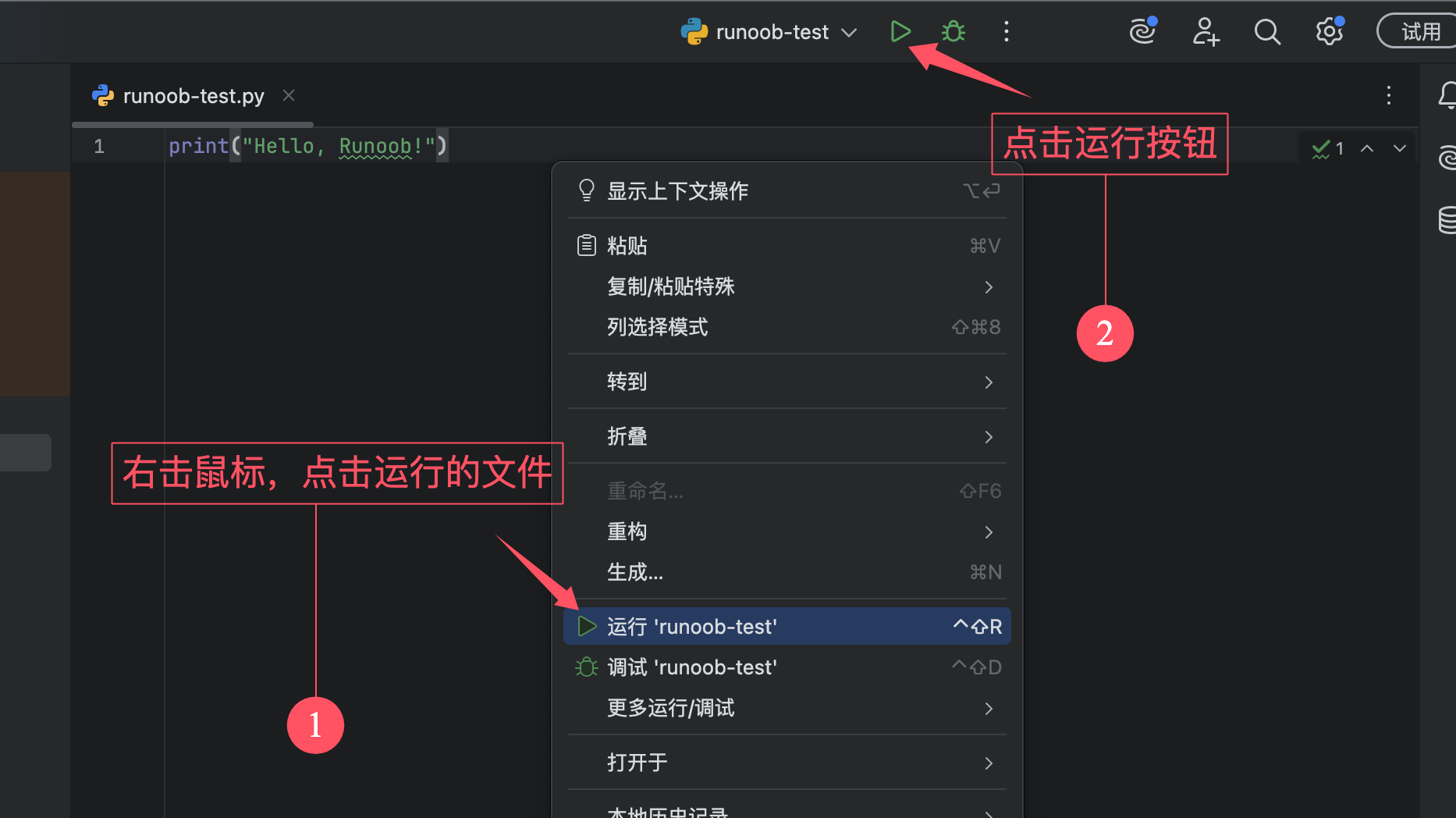Expand the 转到 submenu
Image resolution: width=1456 pixels, height=818 pixels.
coord(787,382)
